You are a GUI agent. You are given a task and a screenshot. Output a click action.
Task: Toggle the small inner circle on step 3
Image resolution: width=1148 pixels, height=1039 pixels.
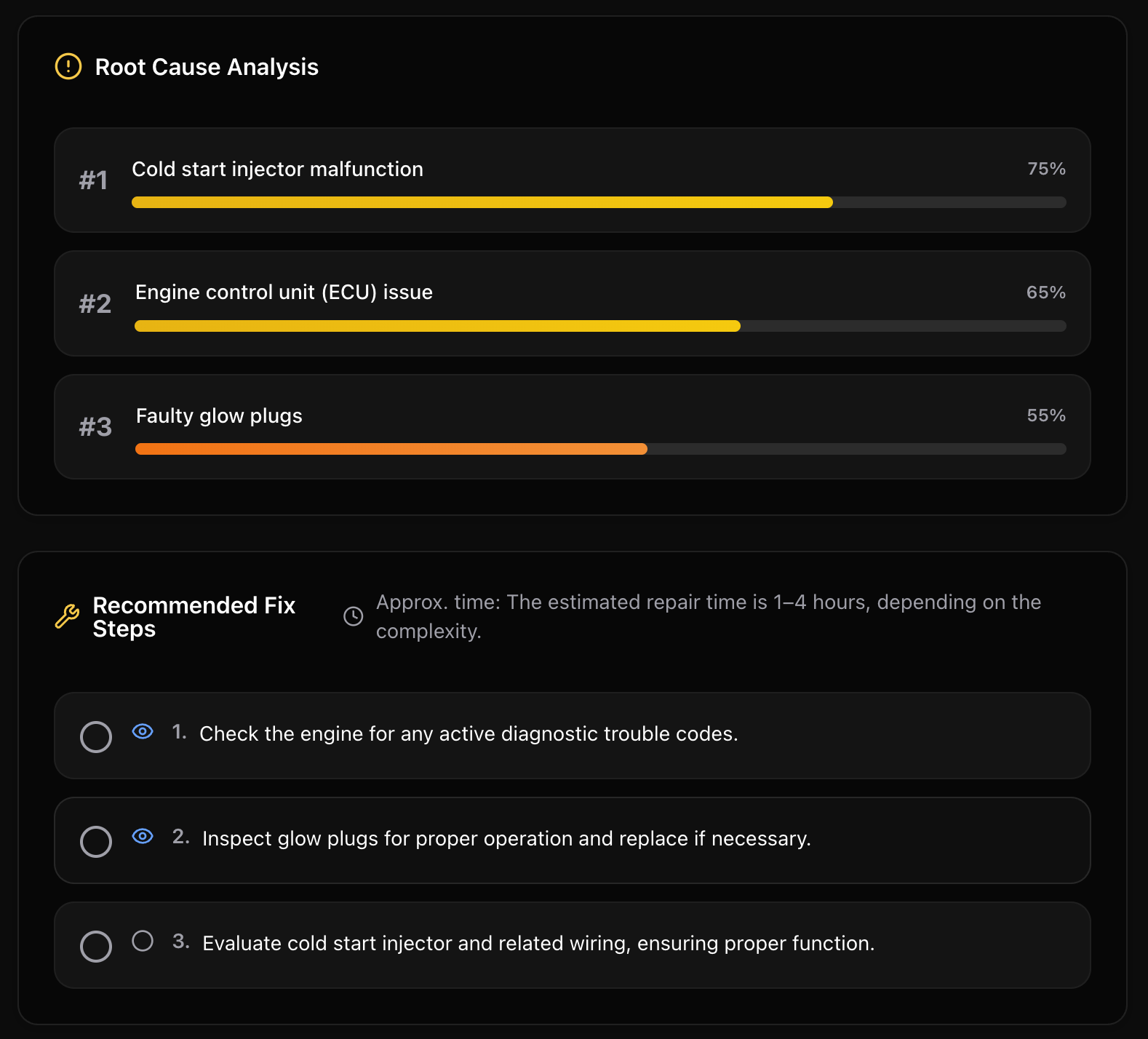[x=143, y=942]
